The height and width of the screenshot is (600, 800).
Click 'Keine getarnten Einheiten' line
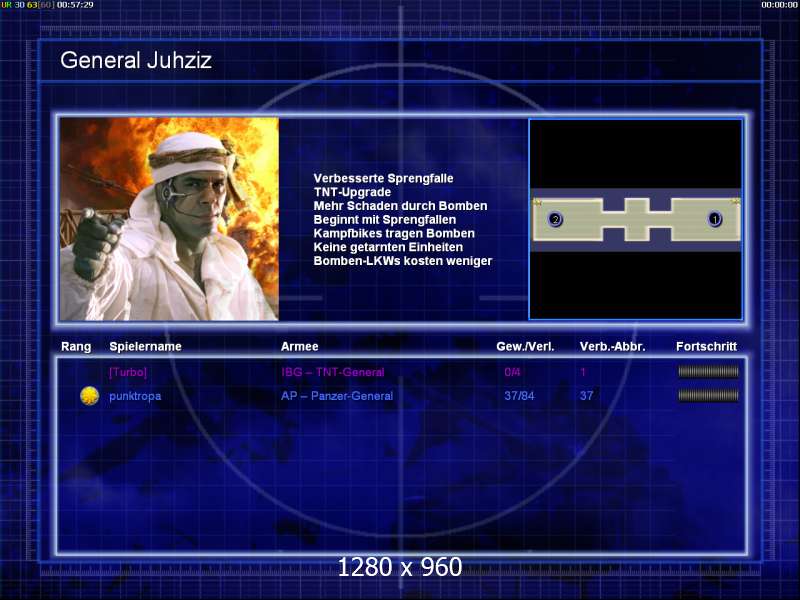[388, 247]
